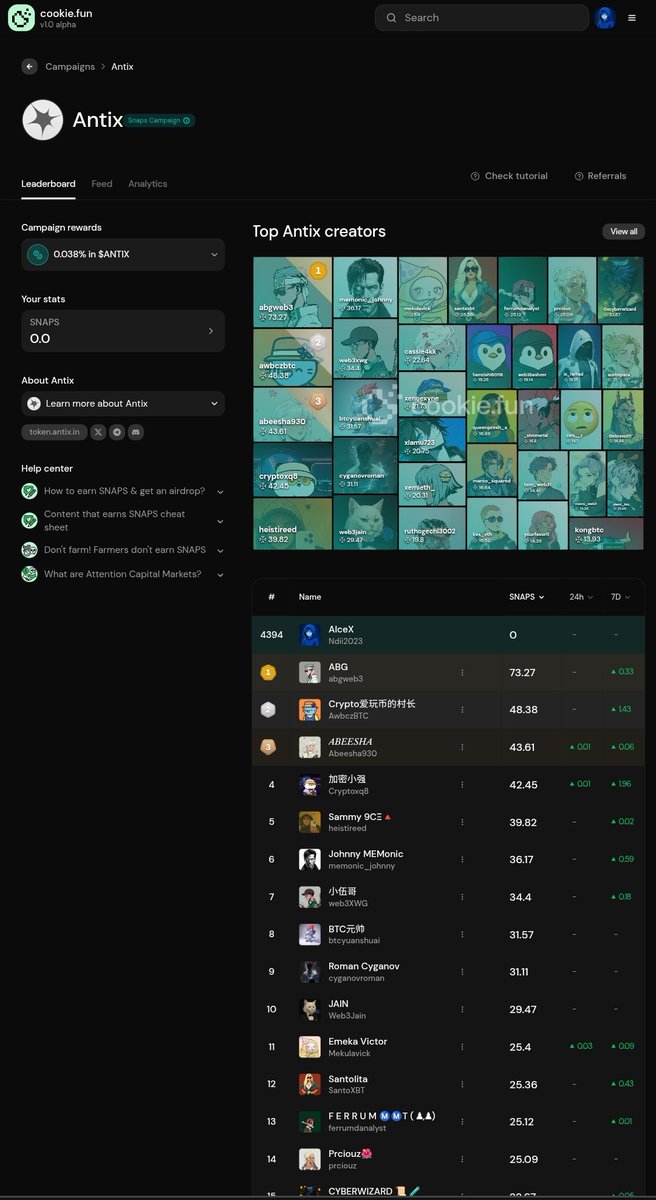Expand Don't farm! Farmers question

point(123,550)
